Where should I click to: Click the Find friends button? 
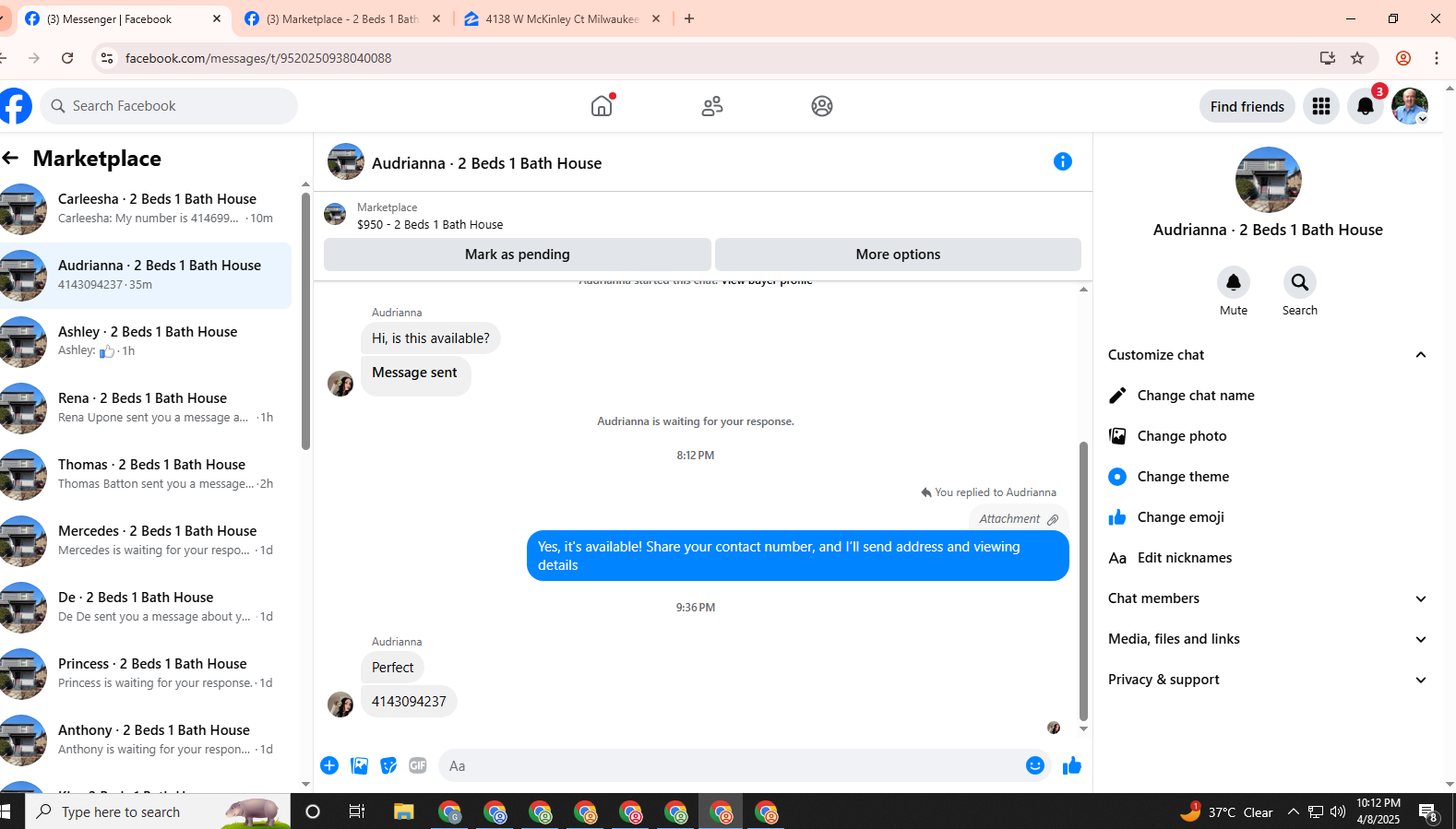coord(1247,107)
